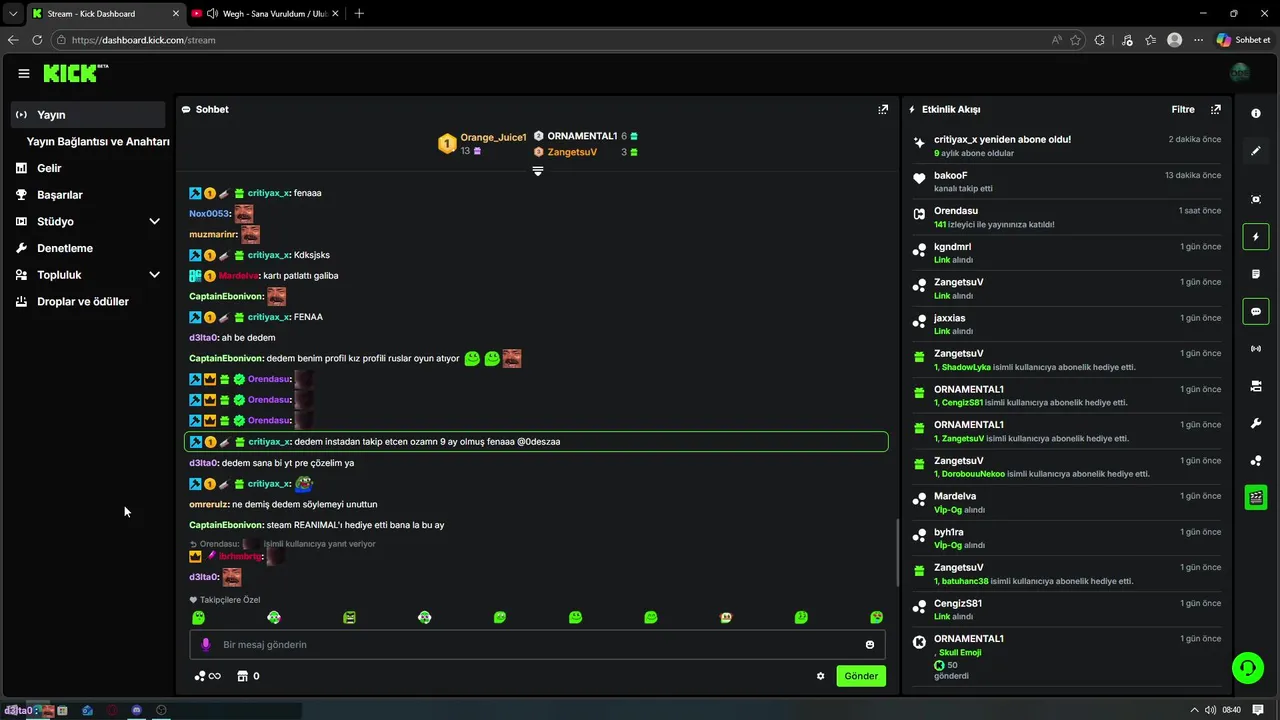This screenshot has width=1280, height=720.
Task: Add page to favorites with star icon
Action: pyautogui.click(x=1076, y=40)
